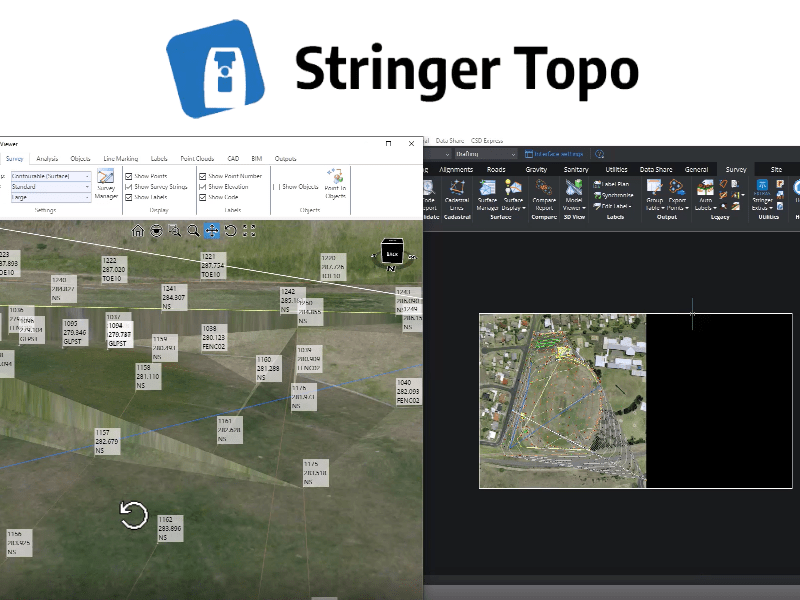Click point label 1162 in the 3D viewer
Screen dimensions: 800x600
170,529
